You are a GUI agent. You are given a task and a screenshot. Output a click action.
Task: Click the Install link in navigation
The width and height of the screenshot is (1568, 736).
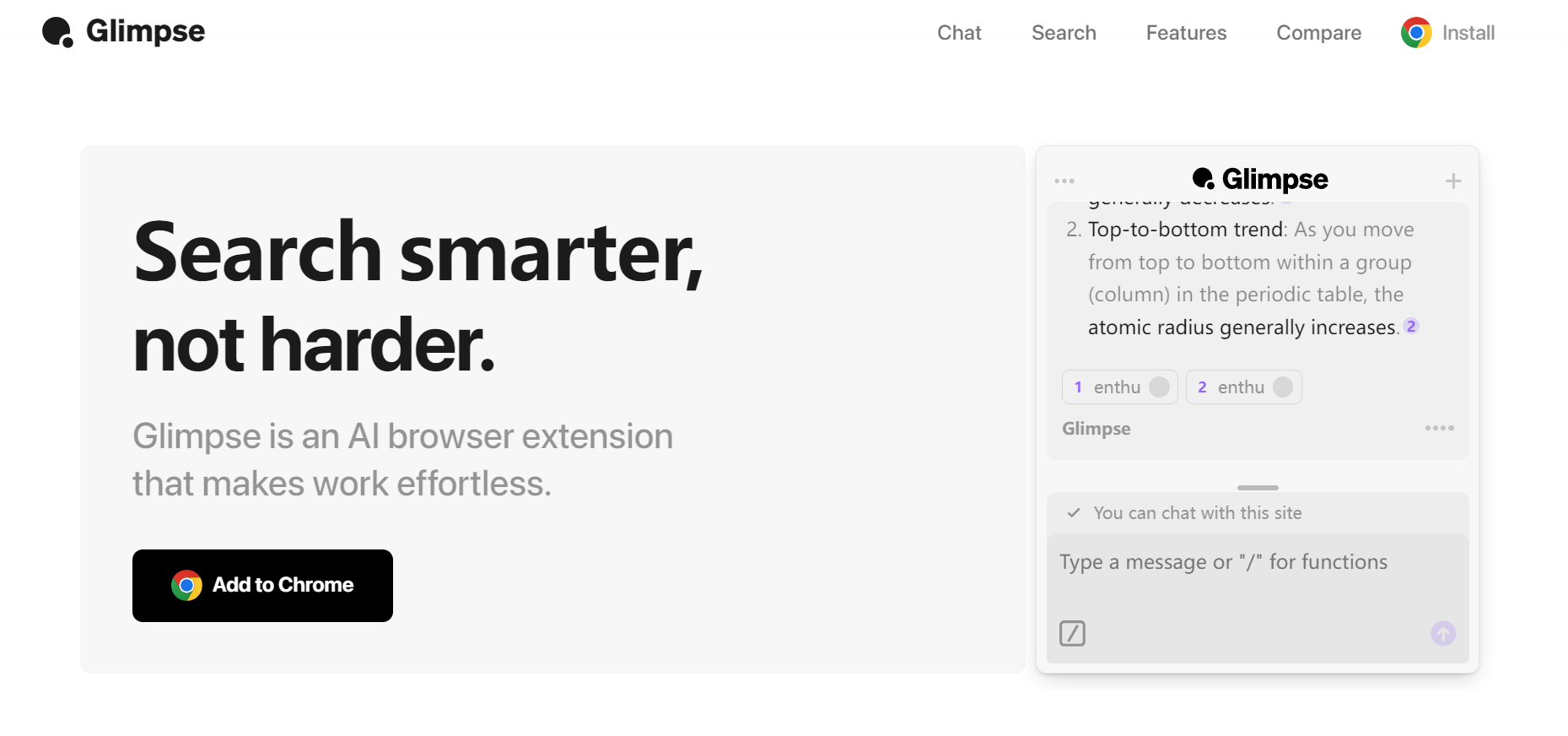[1468, 33]
